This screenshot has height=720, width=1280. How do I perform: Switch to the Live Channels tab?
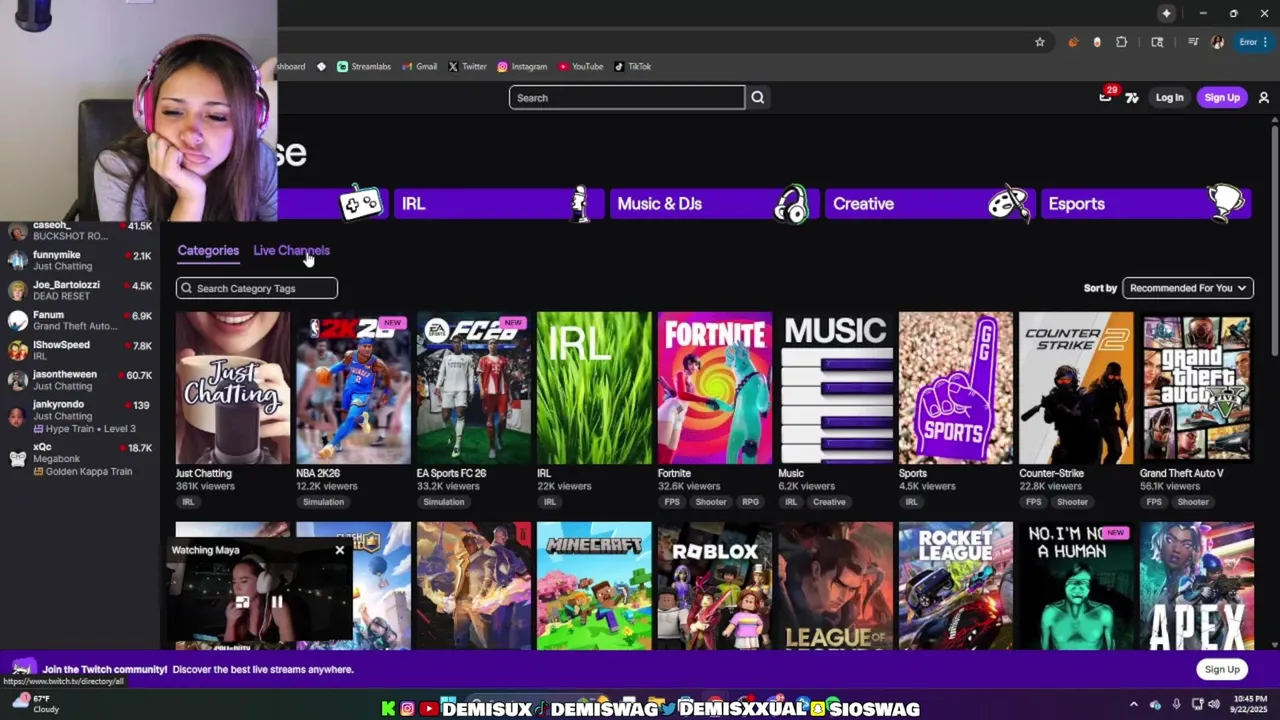click(x=291, y=250)
